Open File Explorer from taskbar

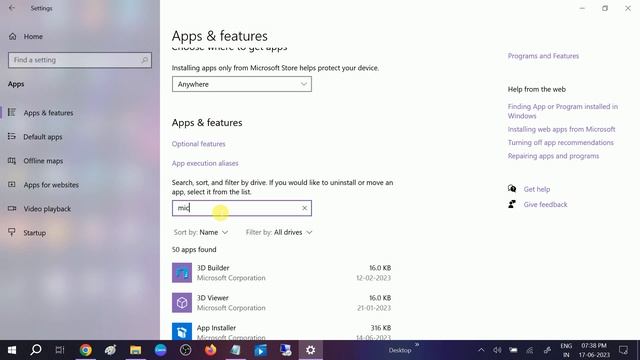[136, 350]
